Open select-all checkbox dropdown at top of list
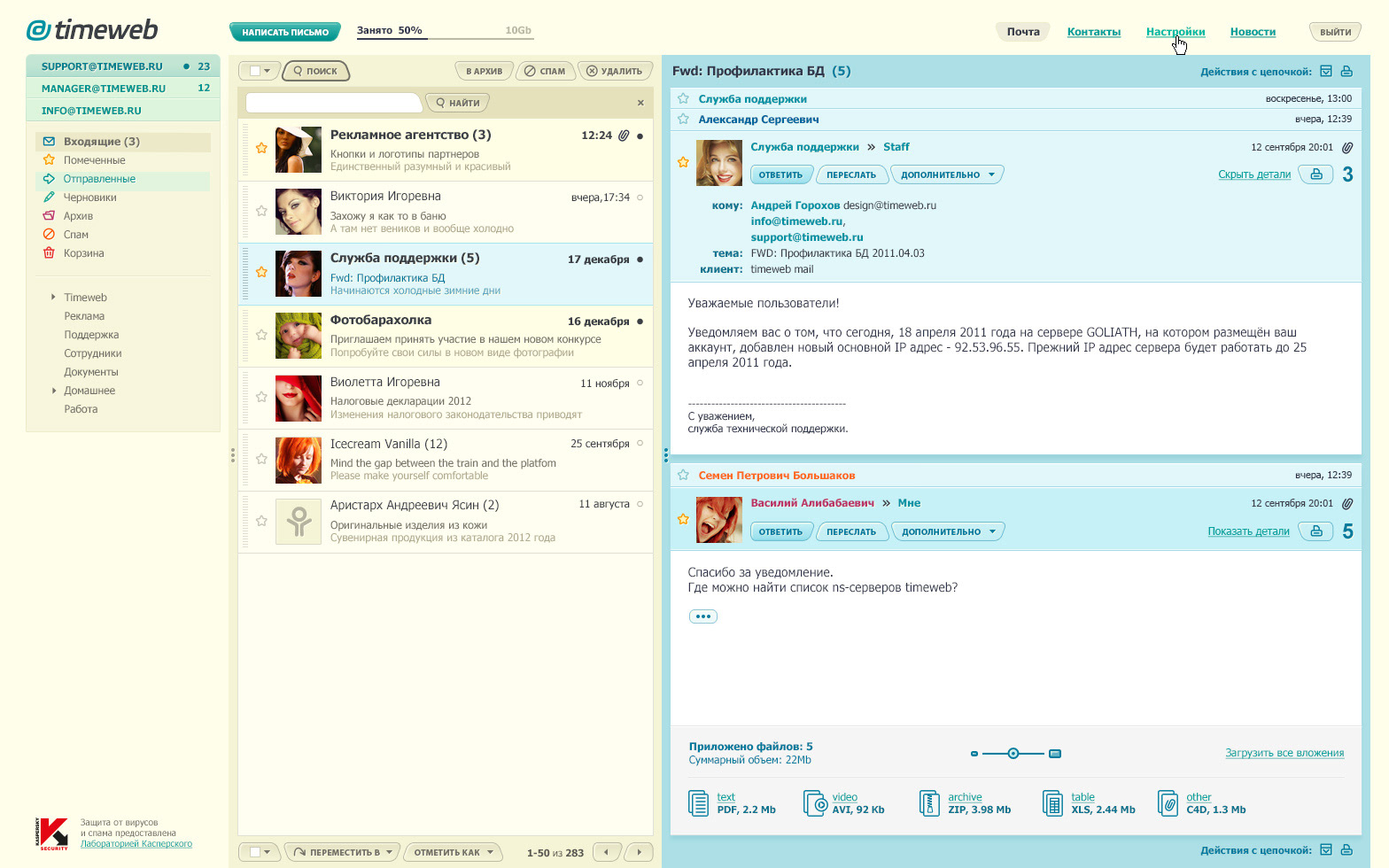This screenshot has width=1389, height=868. [x=260, y=71]
